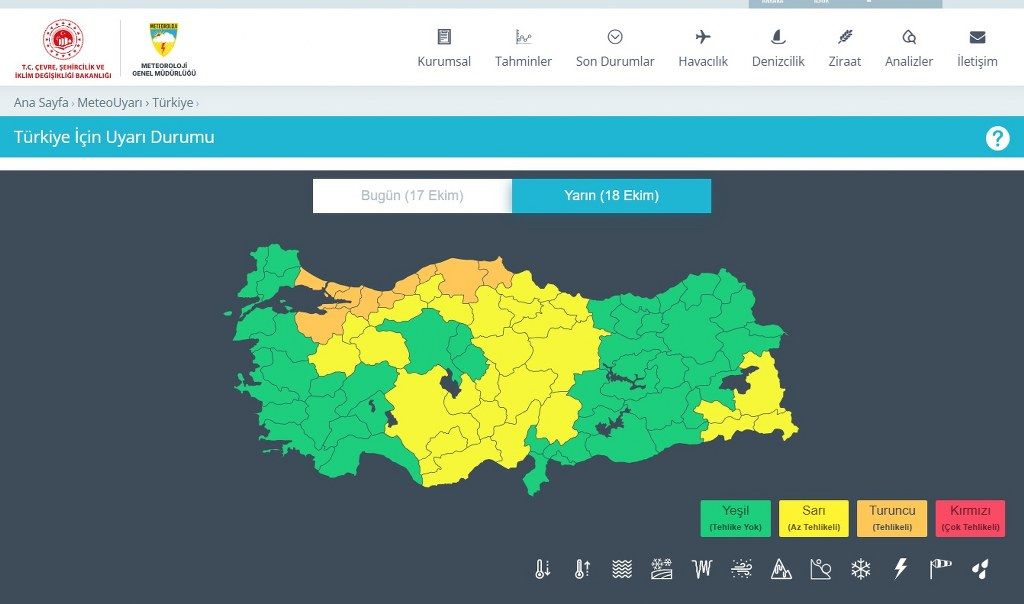Image resolution: width=1024 pixels, height=604 pixels.
Task: Click the Sarı (Az Tehlikeli) legend
Action: pyautogui.click(x=814, y=518)
